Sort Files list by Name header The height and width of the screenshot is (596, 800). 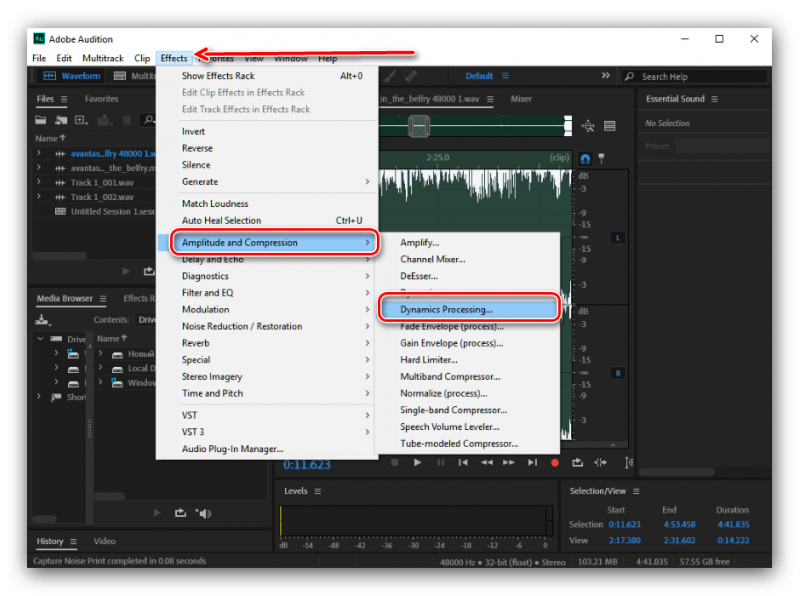[x=50, y=138]
